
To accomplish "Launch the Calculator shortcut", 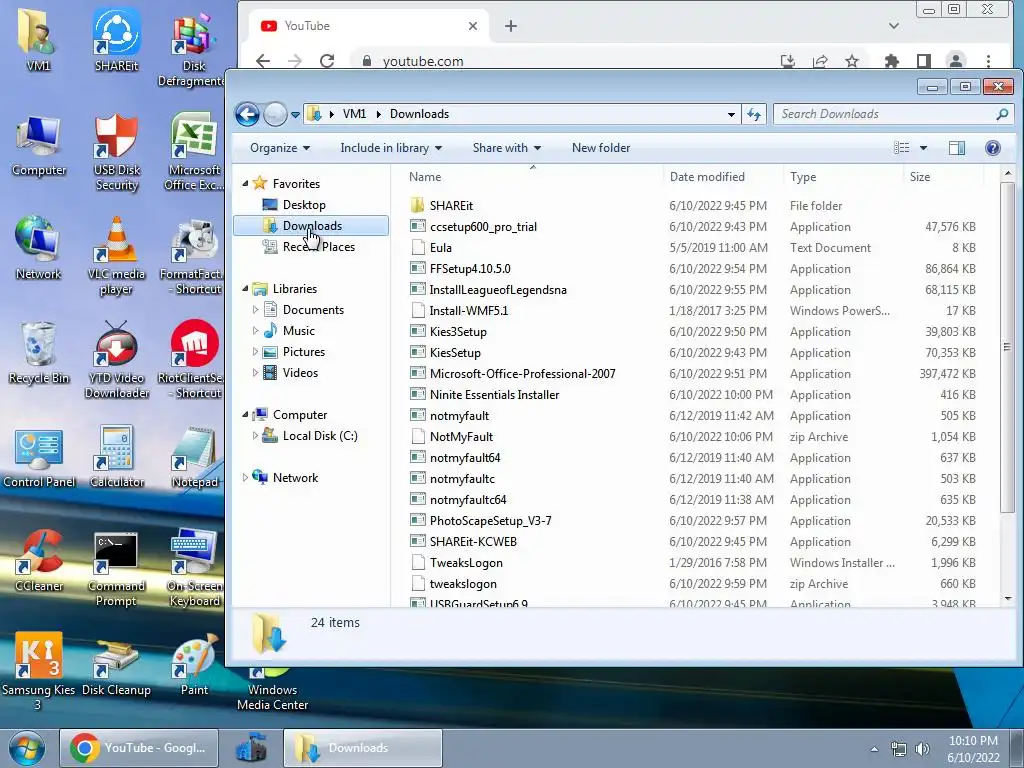I will tap(116, 457).
